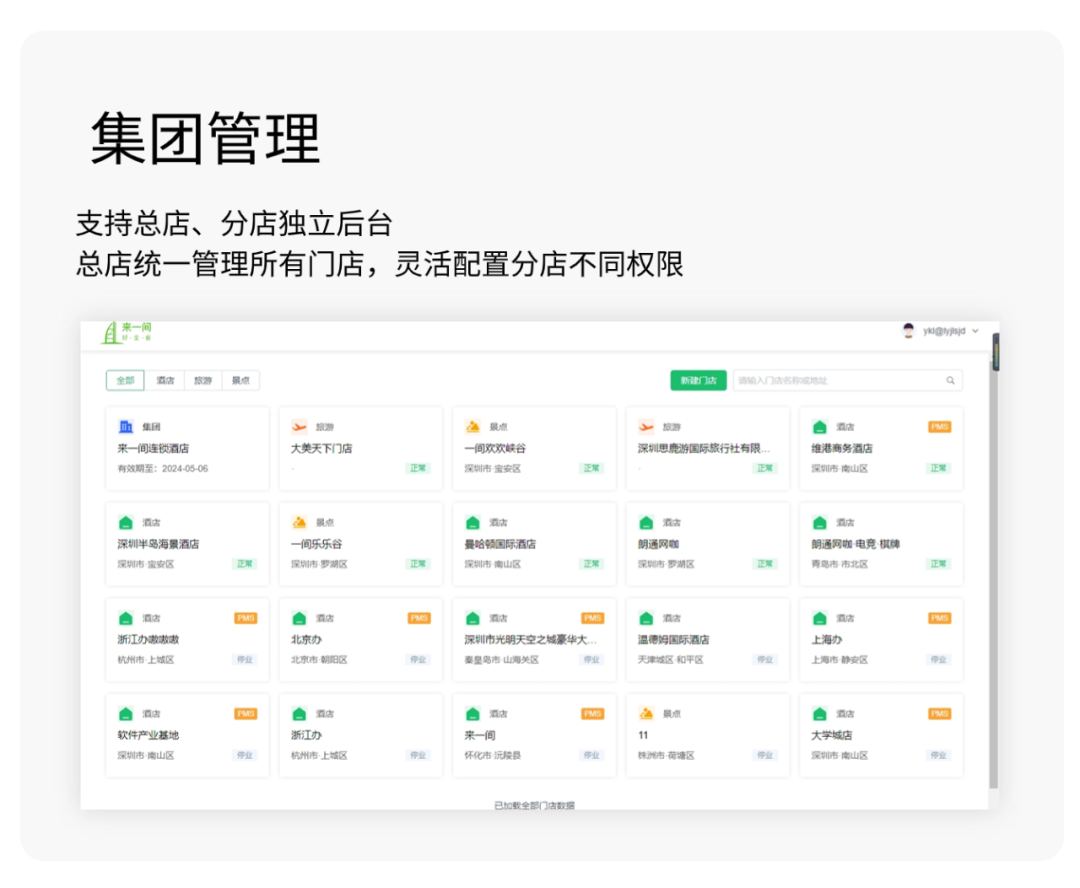
Task: Click the search magnifier icon in the search bar
Action: click(x=951, y=380)
